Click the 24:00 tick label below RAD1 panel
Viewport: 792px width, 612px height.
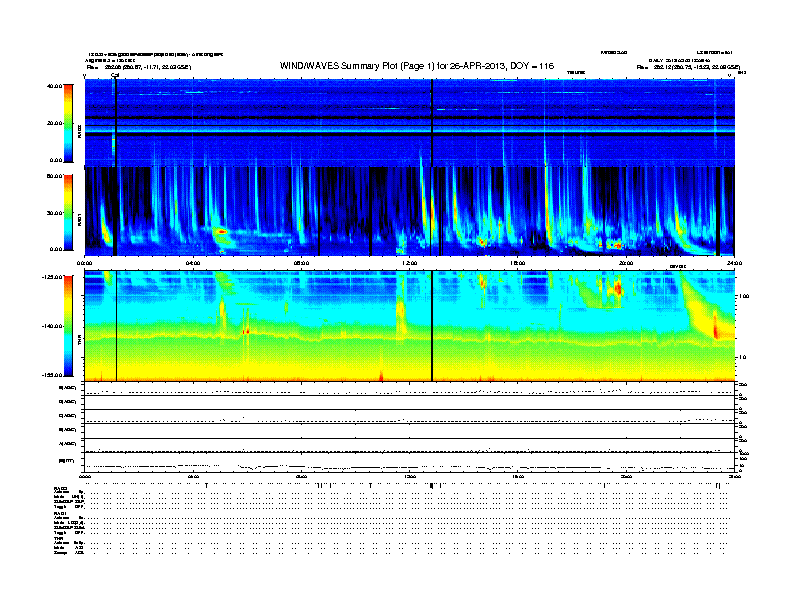coord(734,263)
